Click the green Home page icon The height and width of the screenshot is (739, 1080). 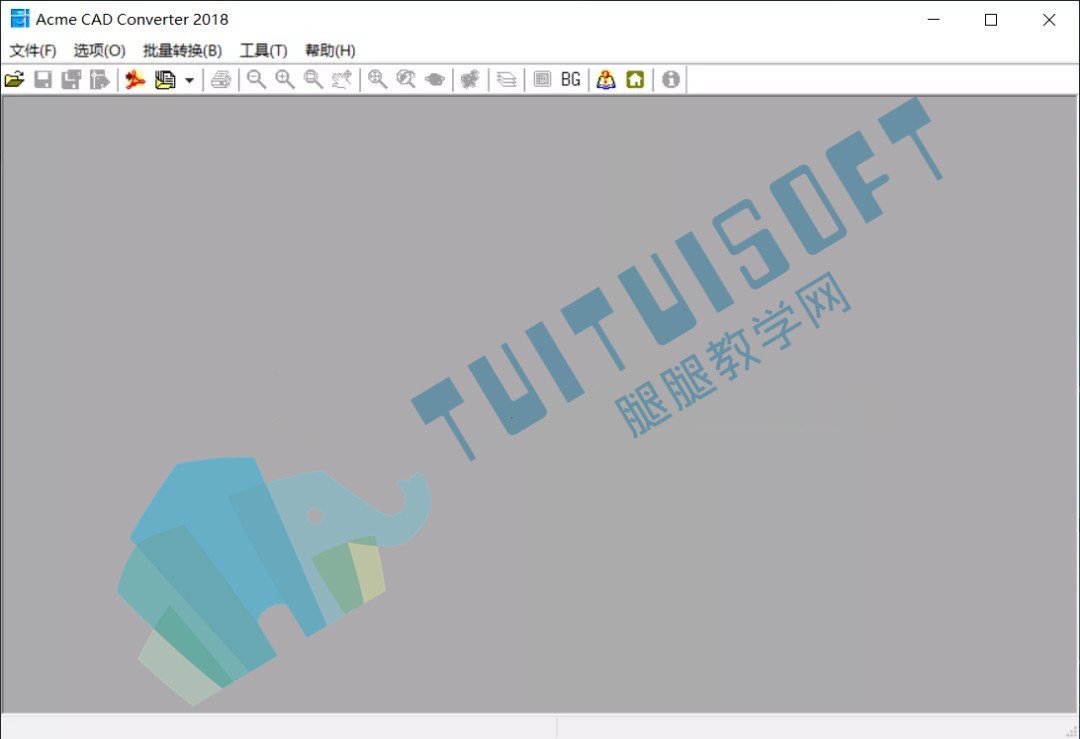pos(635,80)
